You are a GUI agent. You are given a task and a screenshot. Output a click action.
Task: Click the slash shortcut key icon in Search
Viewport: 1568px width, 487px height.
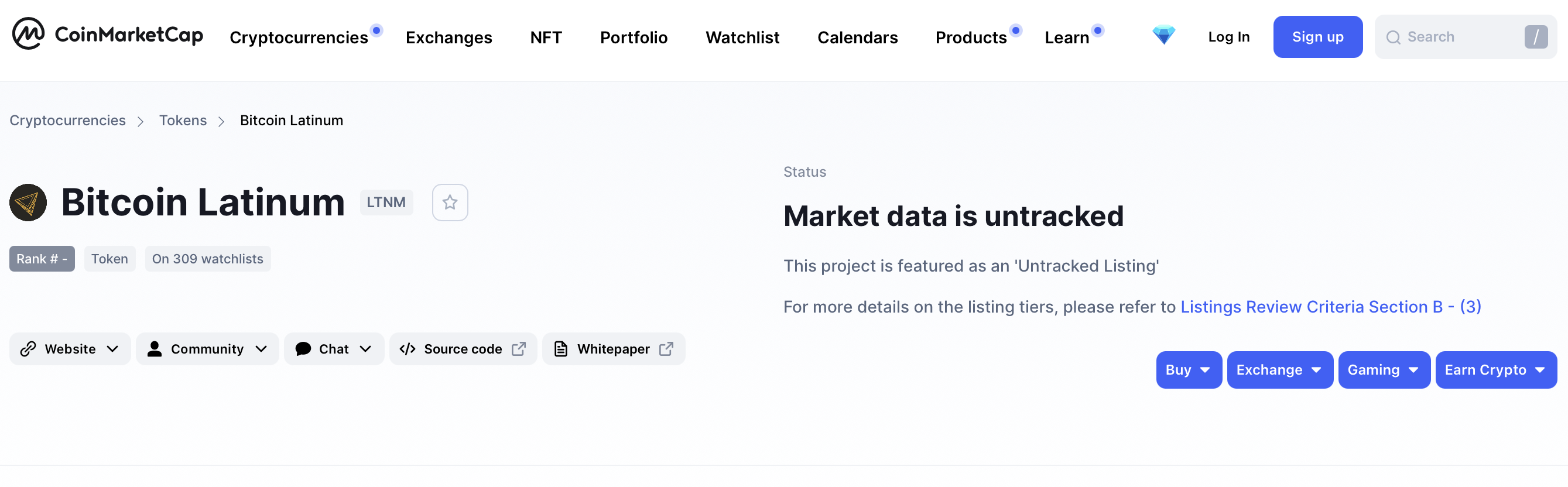[1536, 36]
